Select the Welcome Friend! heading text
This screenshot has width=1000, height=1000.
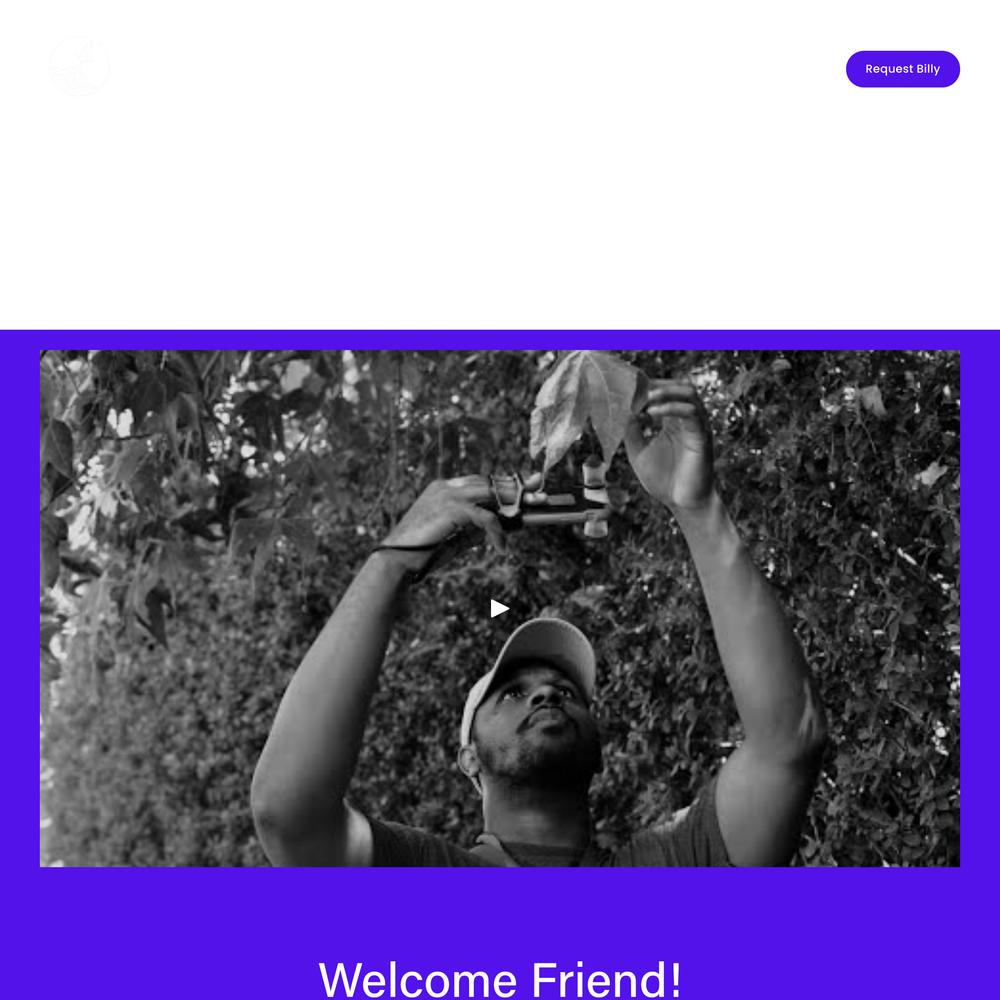(500, 979)
